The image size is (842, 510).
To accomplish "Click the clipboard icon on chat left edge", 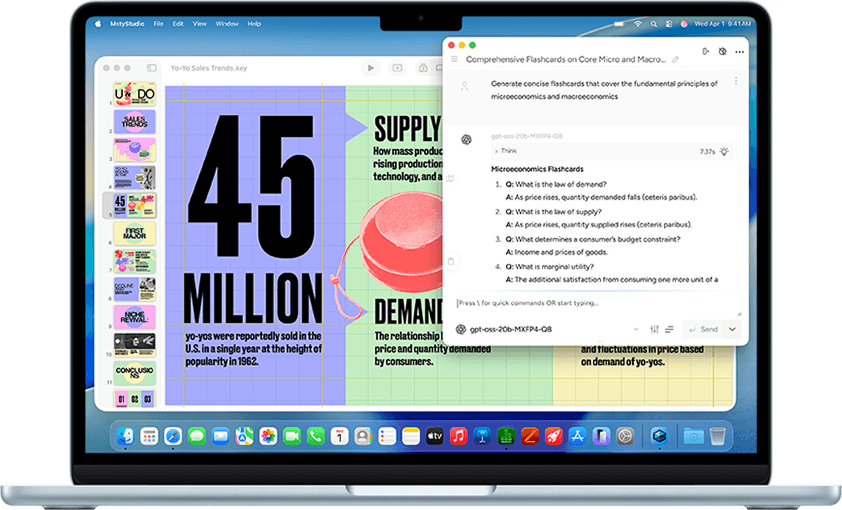I will 451,261.
